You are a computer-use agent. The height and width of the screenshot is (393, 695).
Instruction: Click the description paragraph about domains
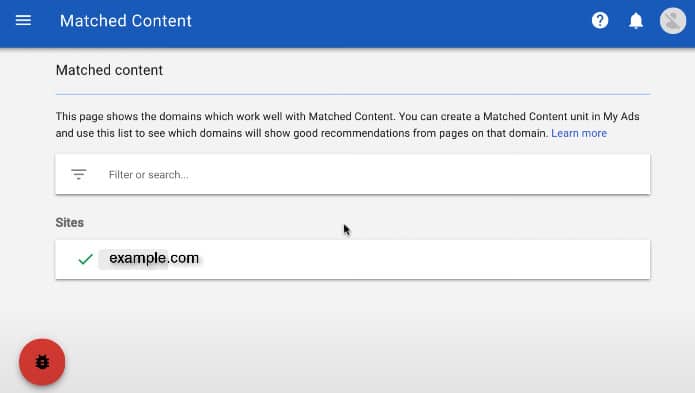pyautogui.click(x=348, y=125)
